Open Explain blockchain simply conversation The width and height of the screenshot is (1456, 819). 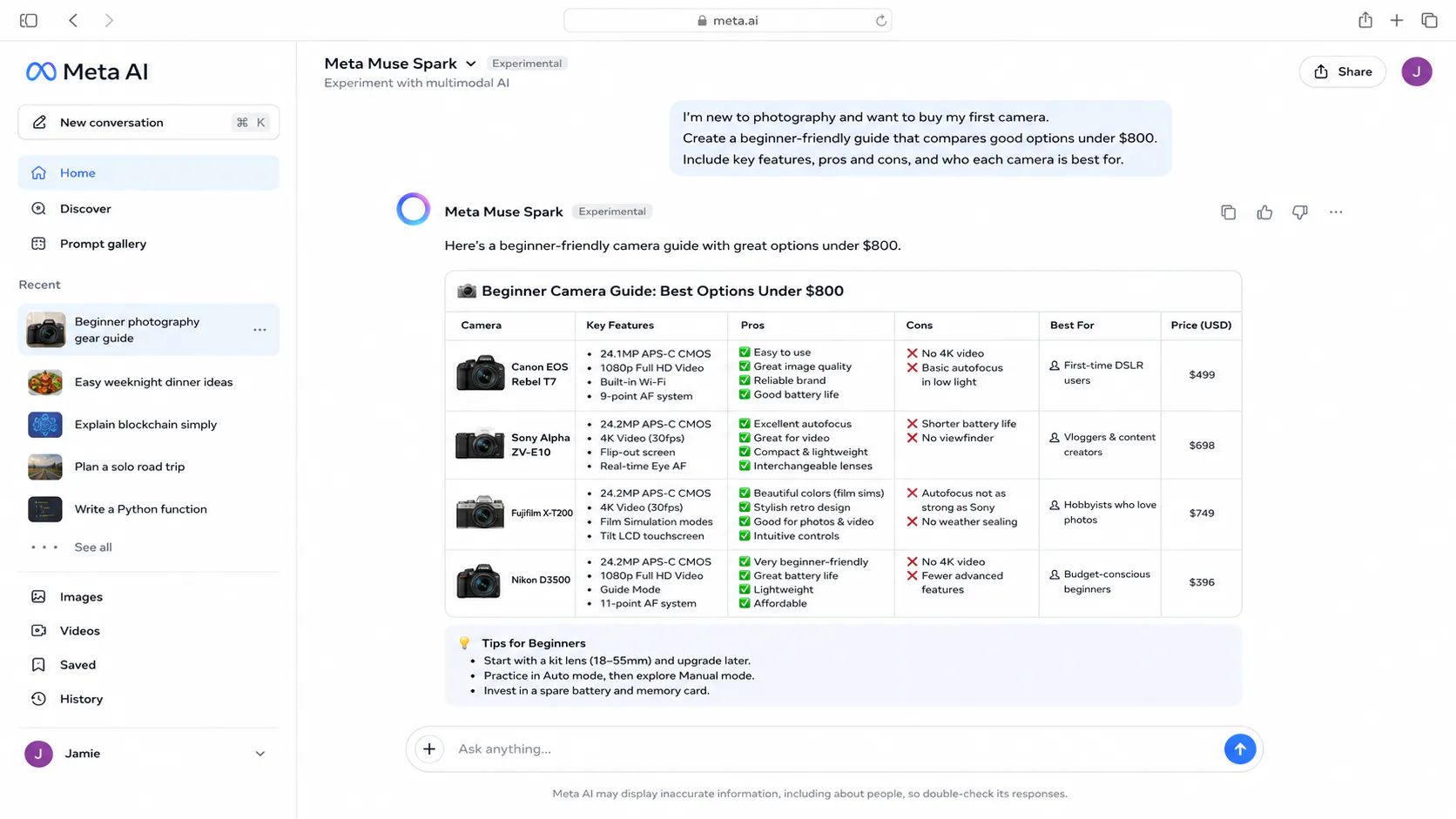[148, 425]
